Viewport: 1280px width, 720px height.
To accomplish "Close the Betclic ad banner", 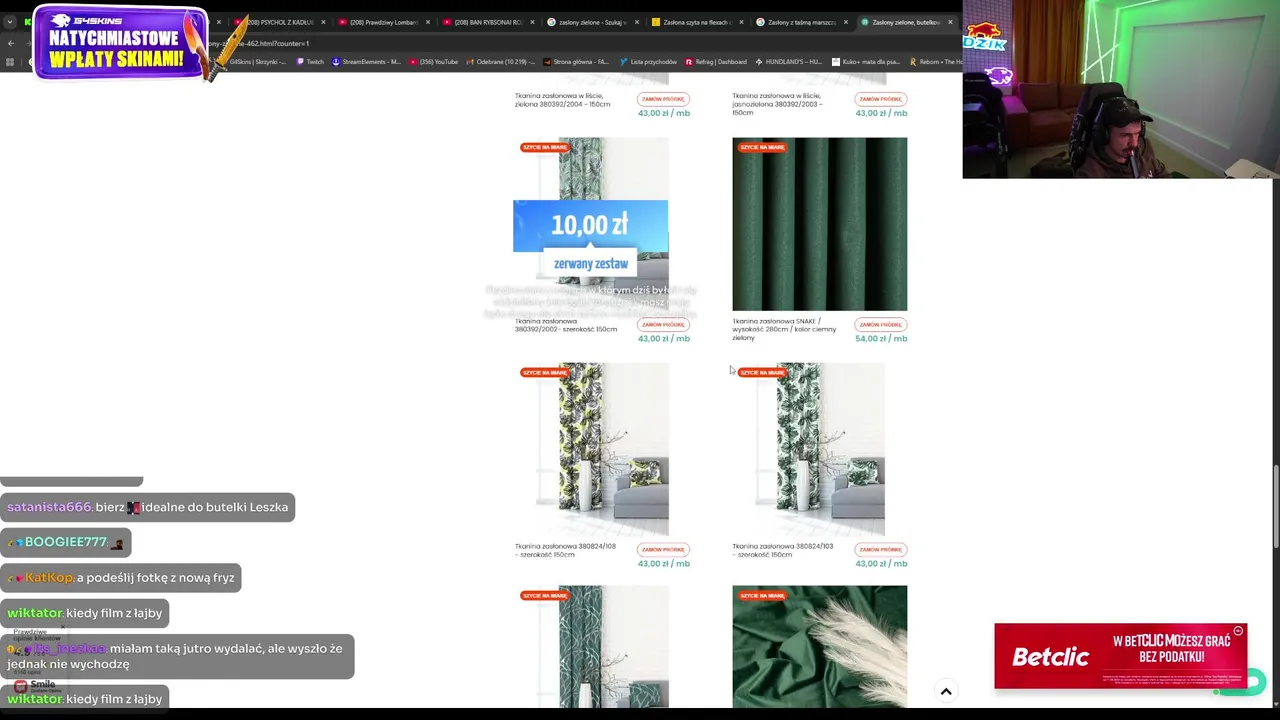I will (1238, 631).
